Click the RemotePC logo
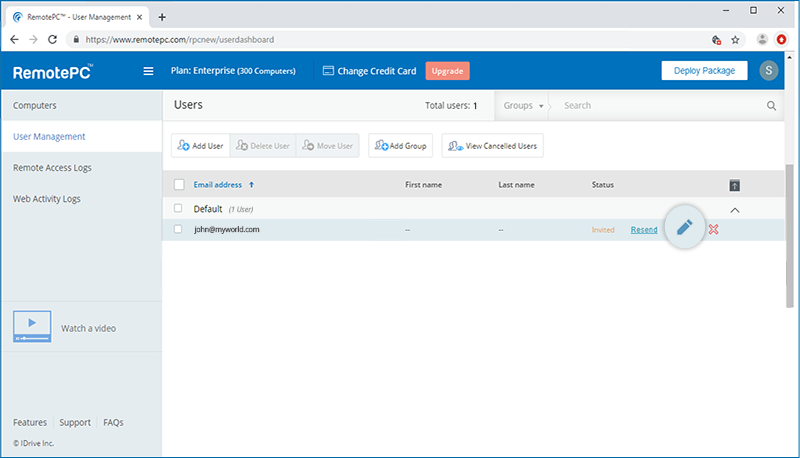Viewport: 800px width, 458px height. 53,72
